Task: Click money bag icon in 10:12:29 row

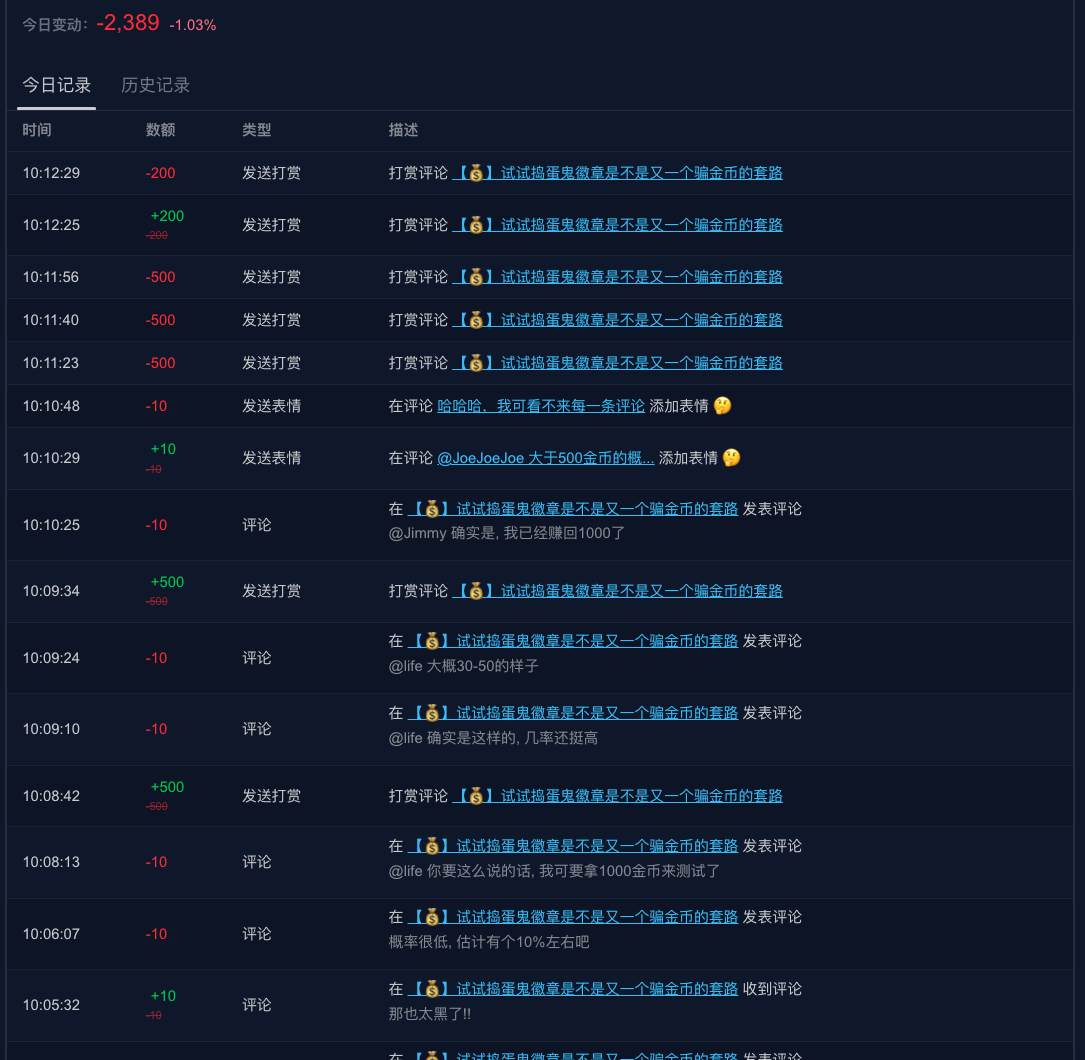Action: 476,173
